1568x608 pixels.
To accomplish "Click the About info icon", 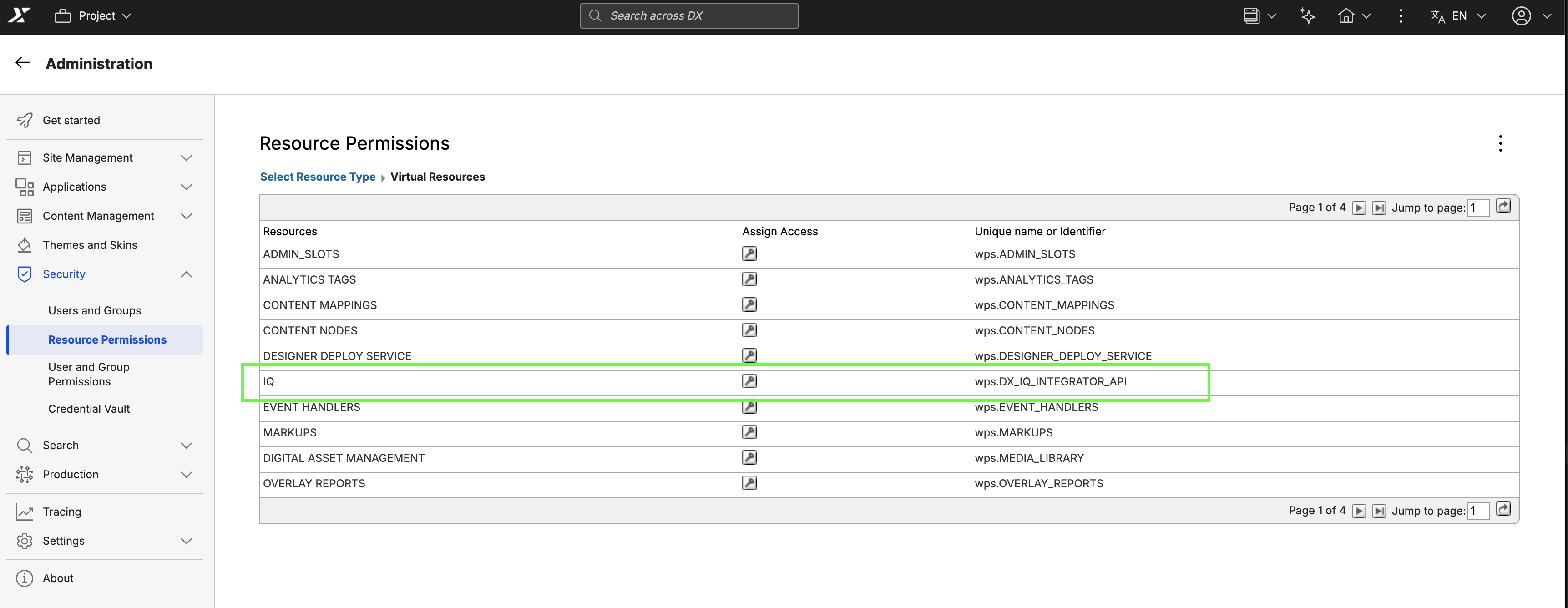I will pos(25,578).
